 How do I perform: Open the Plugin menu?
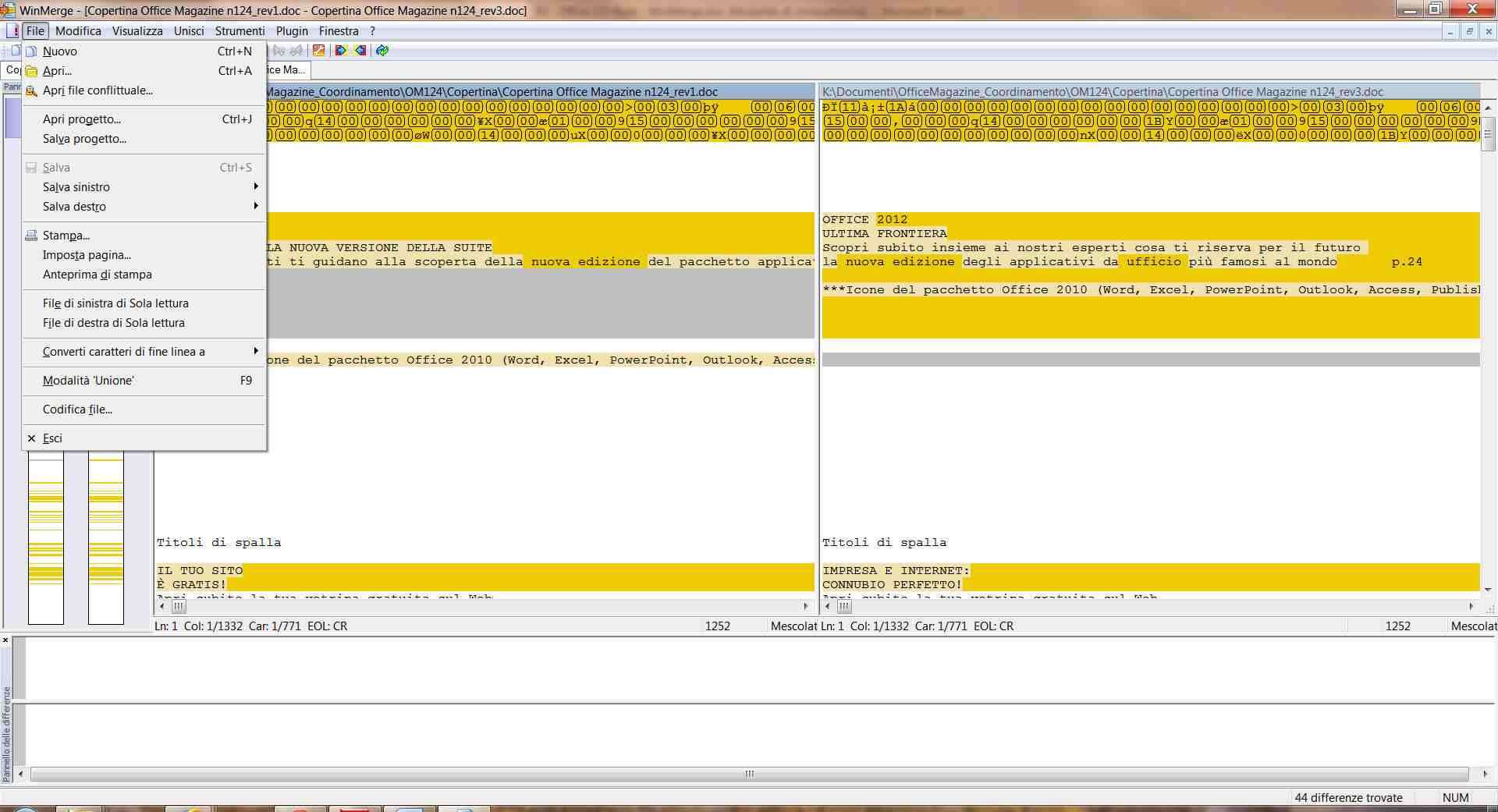click(292, 31)
